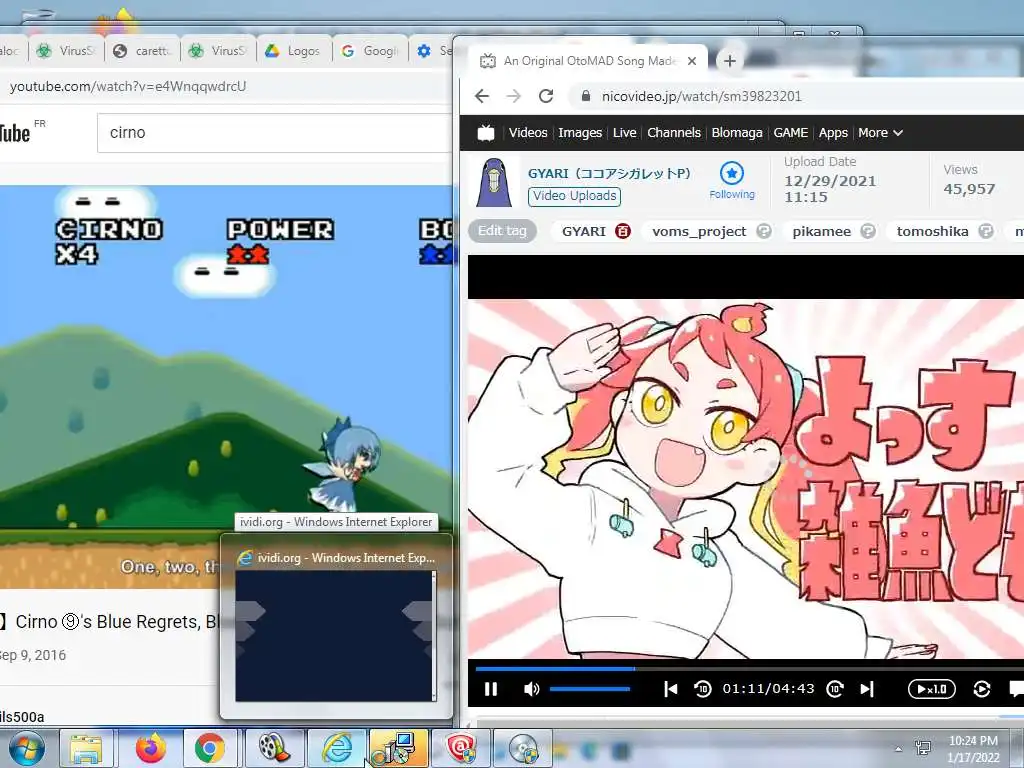Open the red shield security taskbar app
The width and height of the screenshot is (1024, 768).
tap(461, 748)
